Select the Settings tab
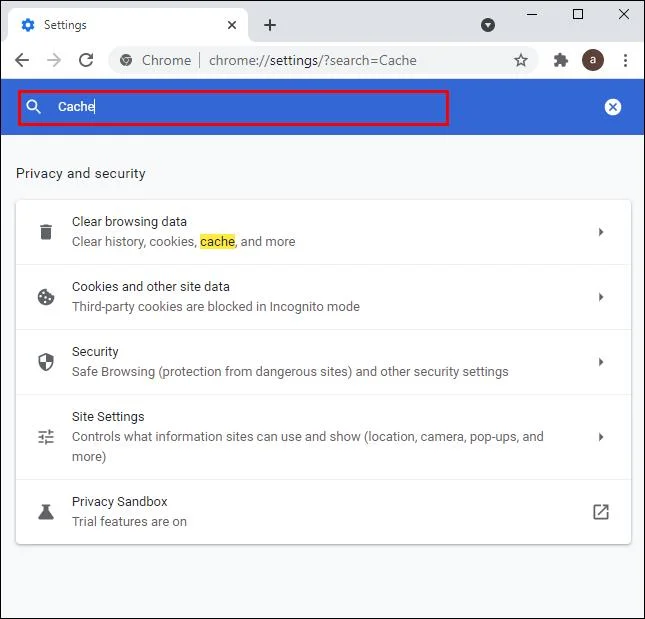The width and height of the screenshot is (645, 619). pos(128,25)
